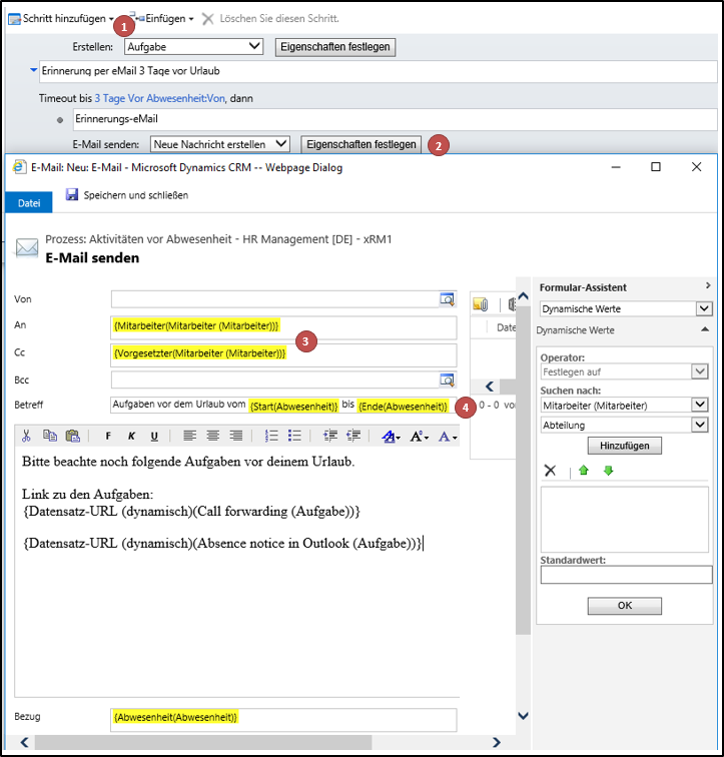Viewport: 724px width, 757px height.
Task: Open the Datei tab
Action: tap(28, 203)
